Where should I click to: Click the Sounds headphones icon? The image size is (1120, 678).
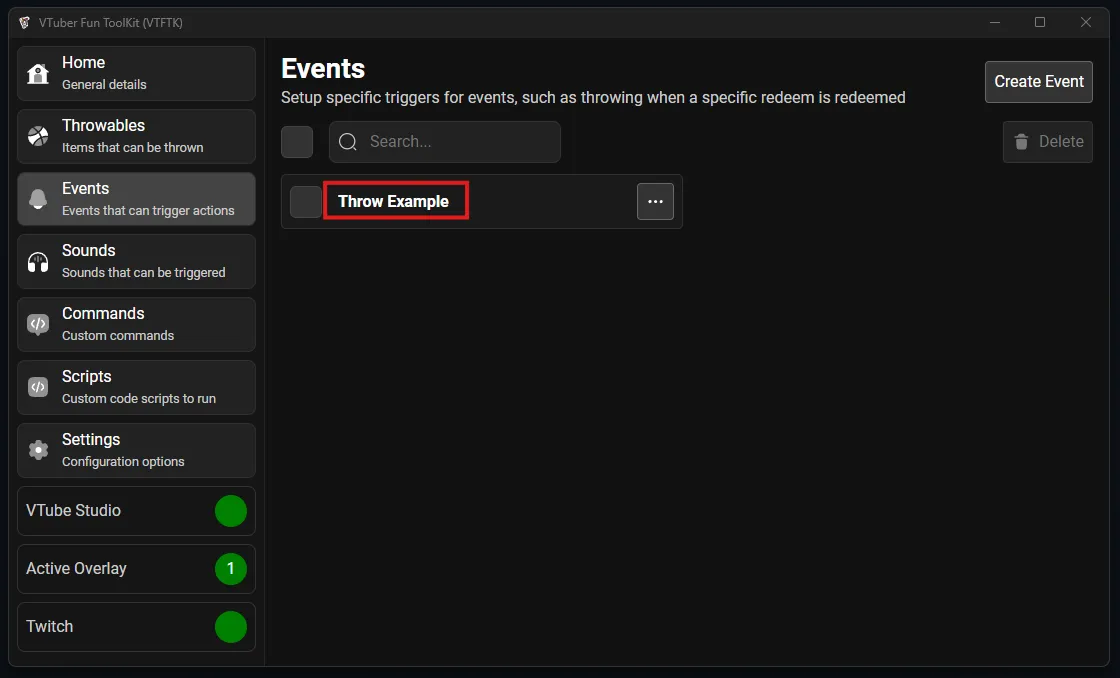click(38, 262)
